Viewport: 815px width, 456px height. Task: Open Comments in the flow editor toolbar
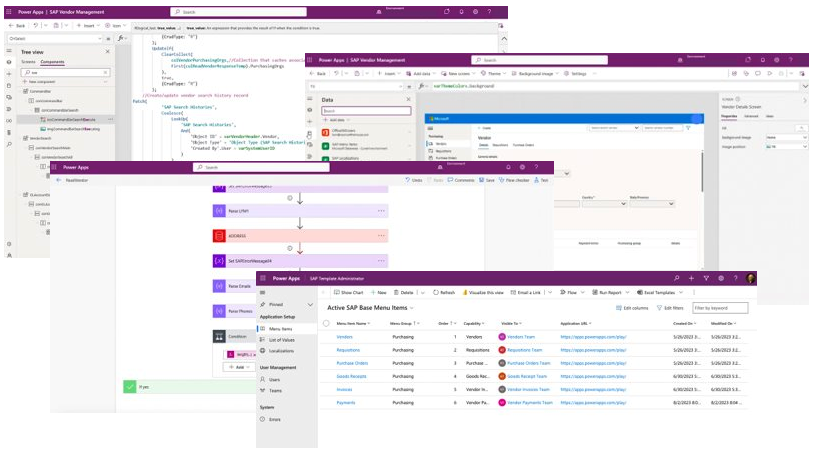[461, 180]
